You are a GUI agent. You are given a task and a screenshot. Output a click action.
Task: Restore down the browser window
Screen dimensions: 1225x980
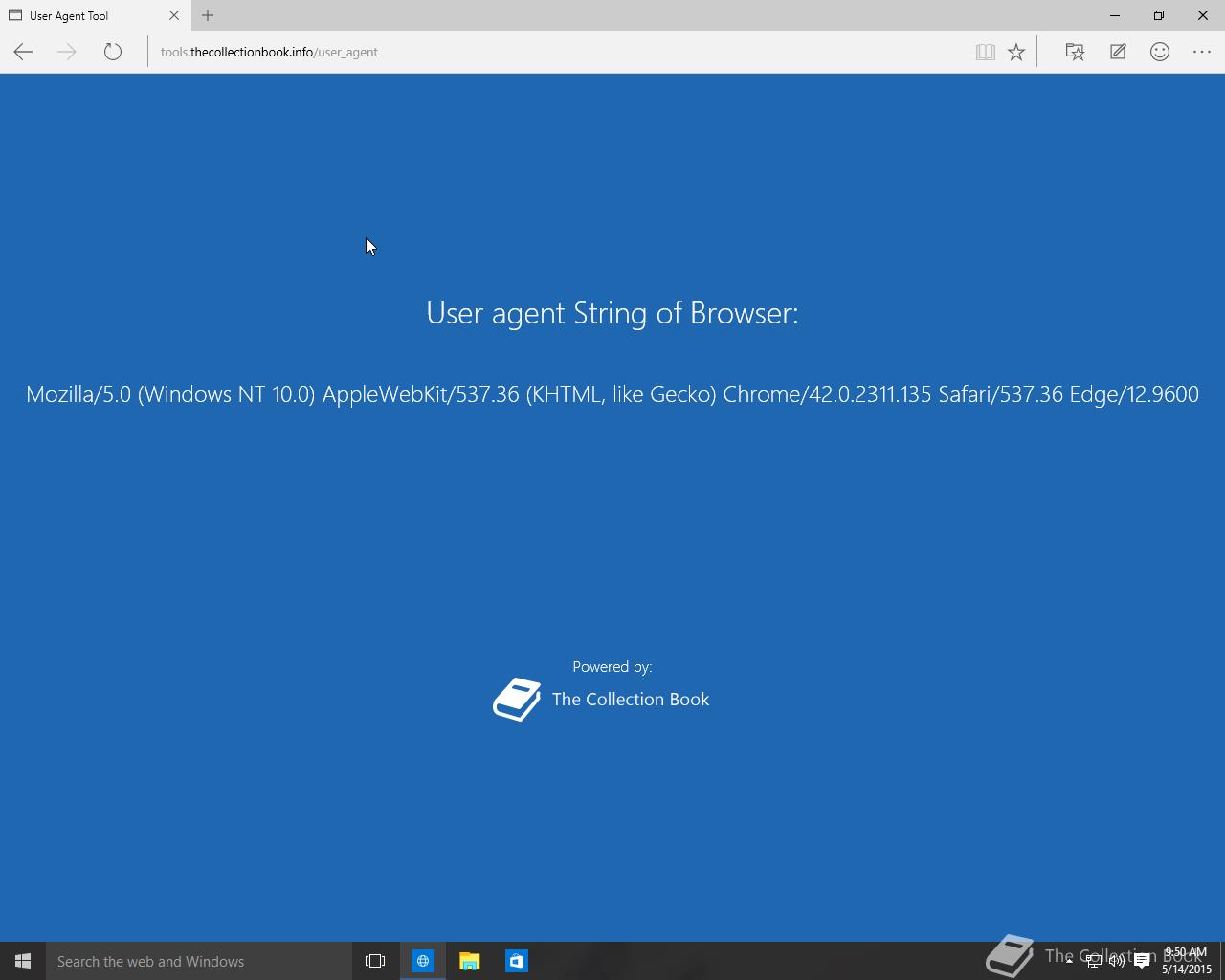(x=1159, y=15)
